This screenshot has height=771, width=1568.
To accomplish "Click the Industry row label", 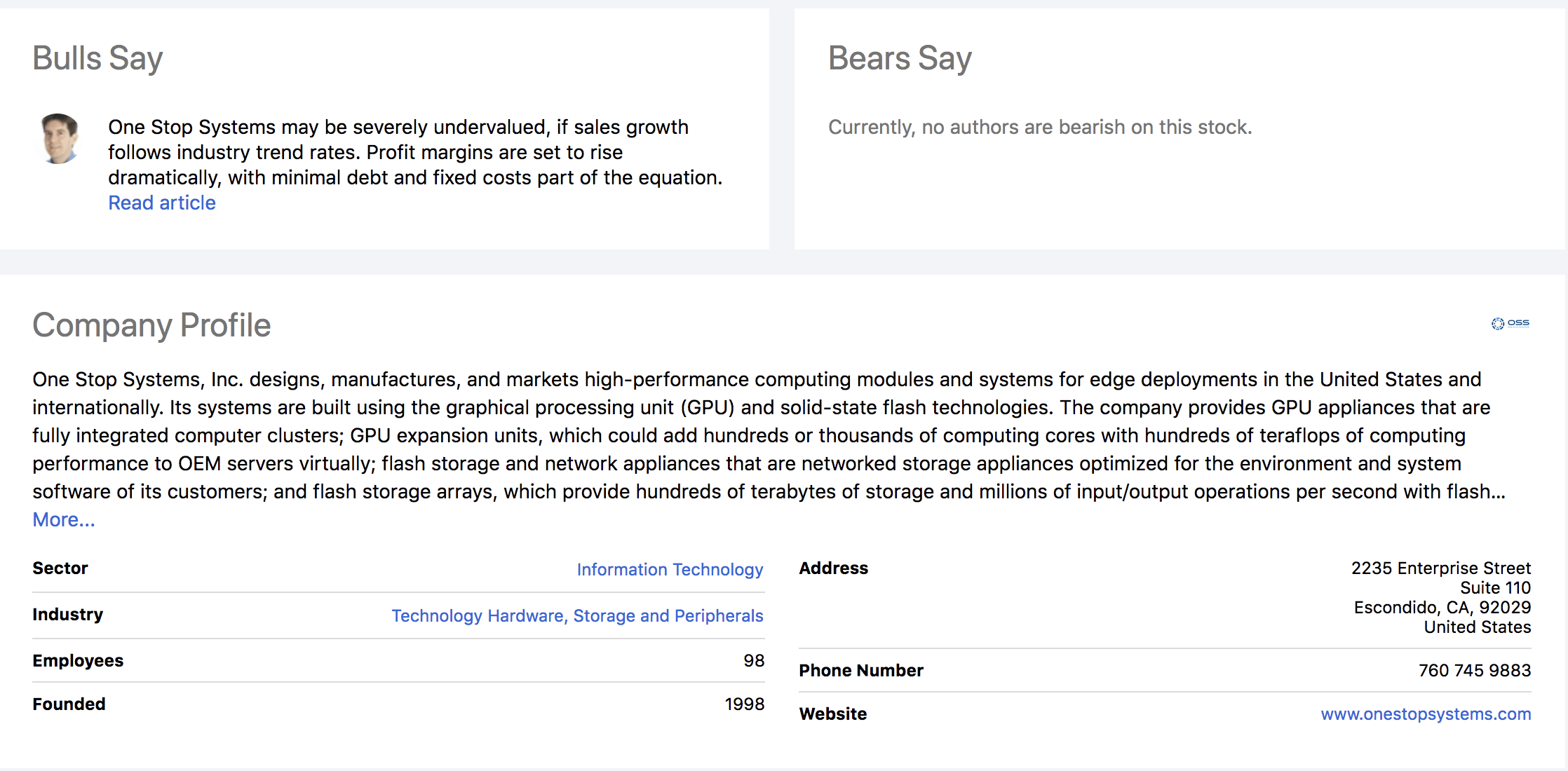I will coord(68,614).
